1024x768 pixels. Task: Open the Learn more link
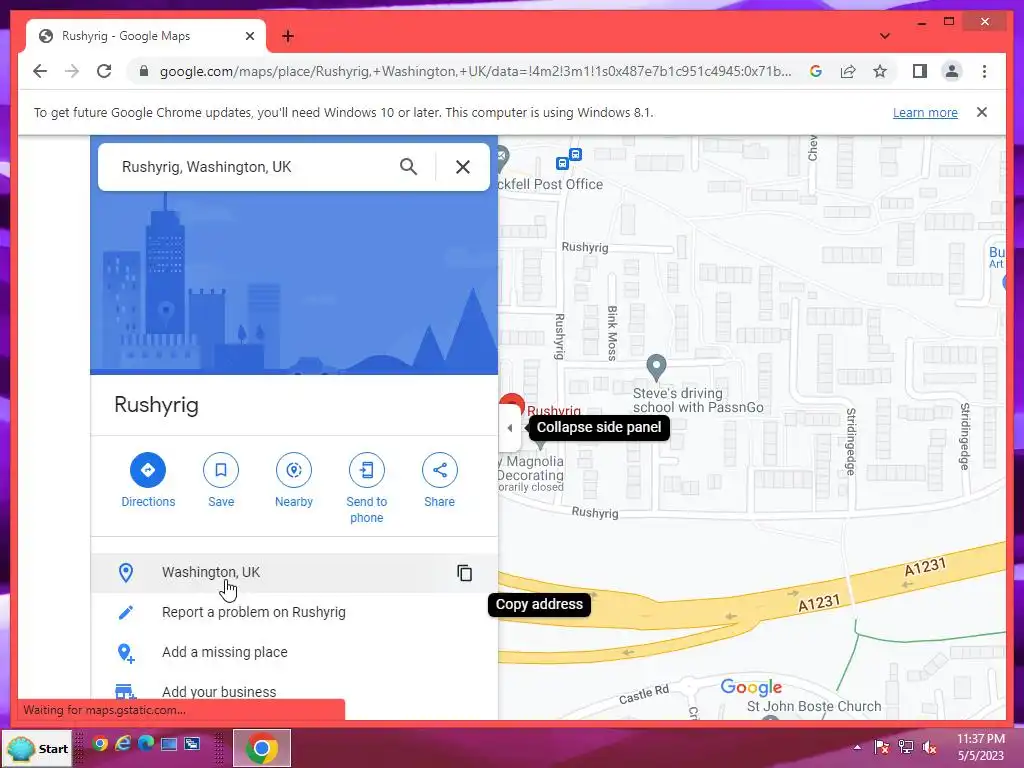(x=925, y=112)
